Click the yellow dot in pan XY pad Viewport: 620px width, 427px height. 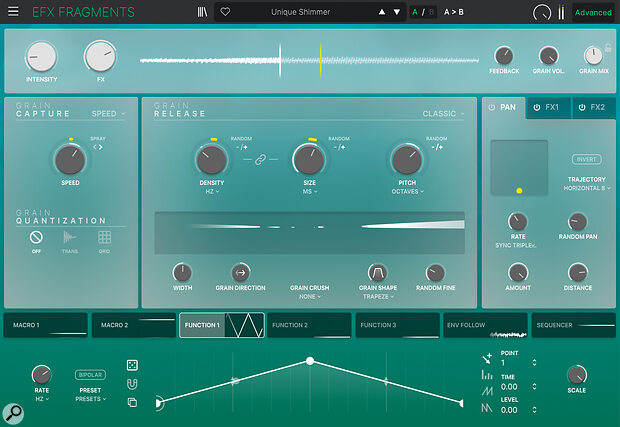point(519,191)
